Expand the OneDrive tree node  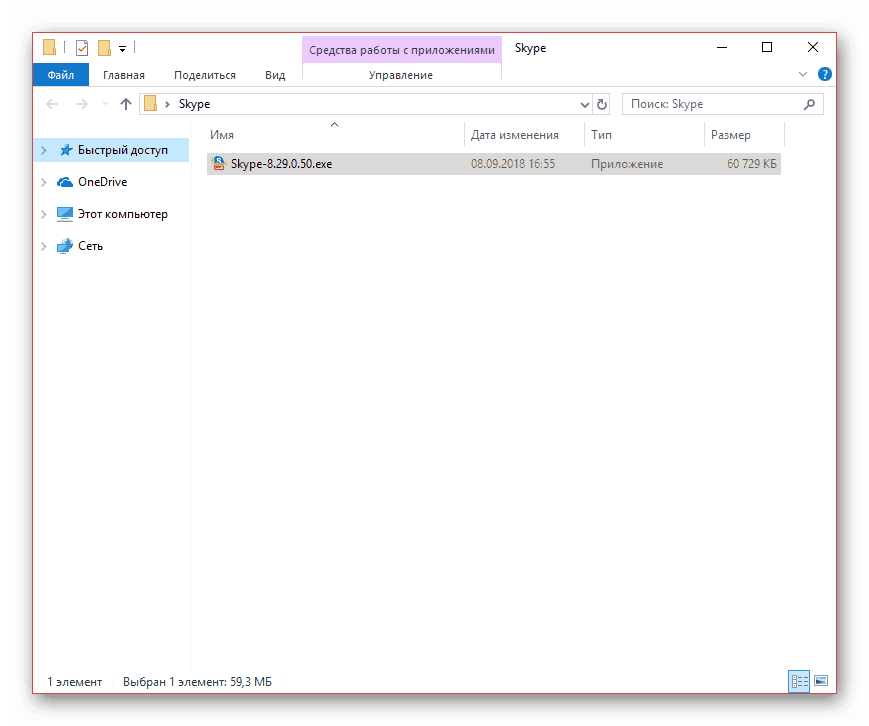pos(44,182)
